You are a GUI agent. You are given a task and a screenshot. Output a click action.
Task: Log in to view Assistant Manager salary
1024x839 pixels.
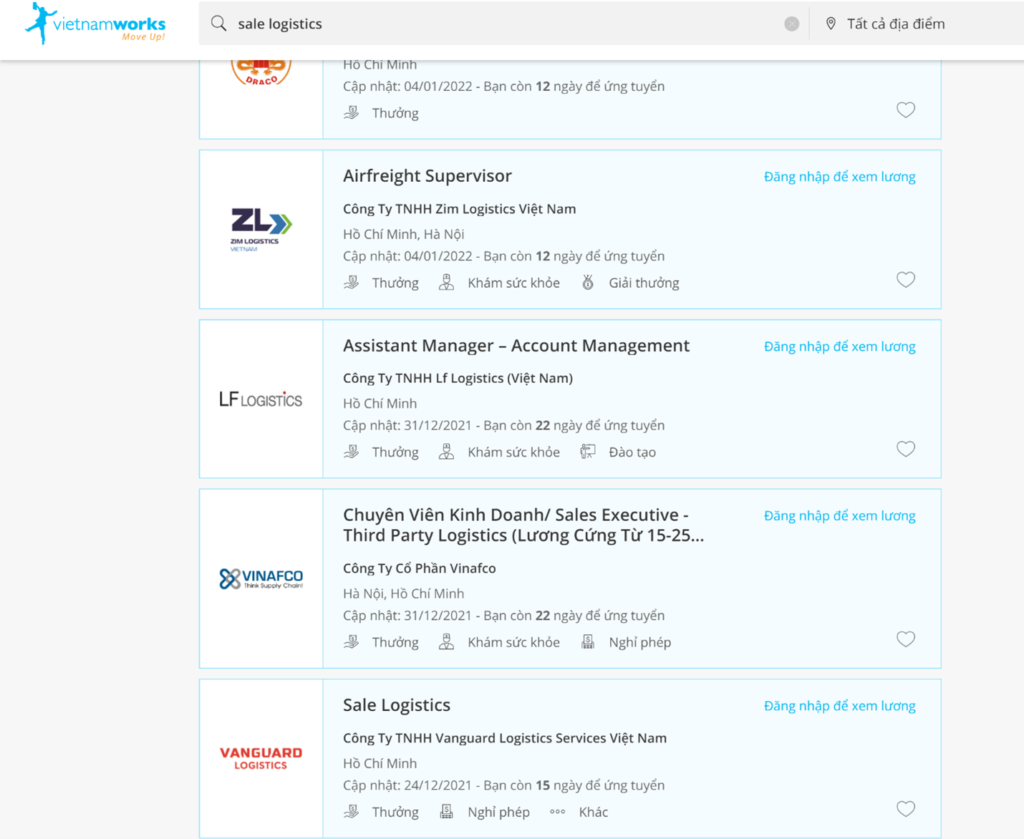839,346
